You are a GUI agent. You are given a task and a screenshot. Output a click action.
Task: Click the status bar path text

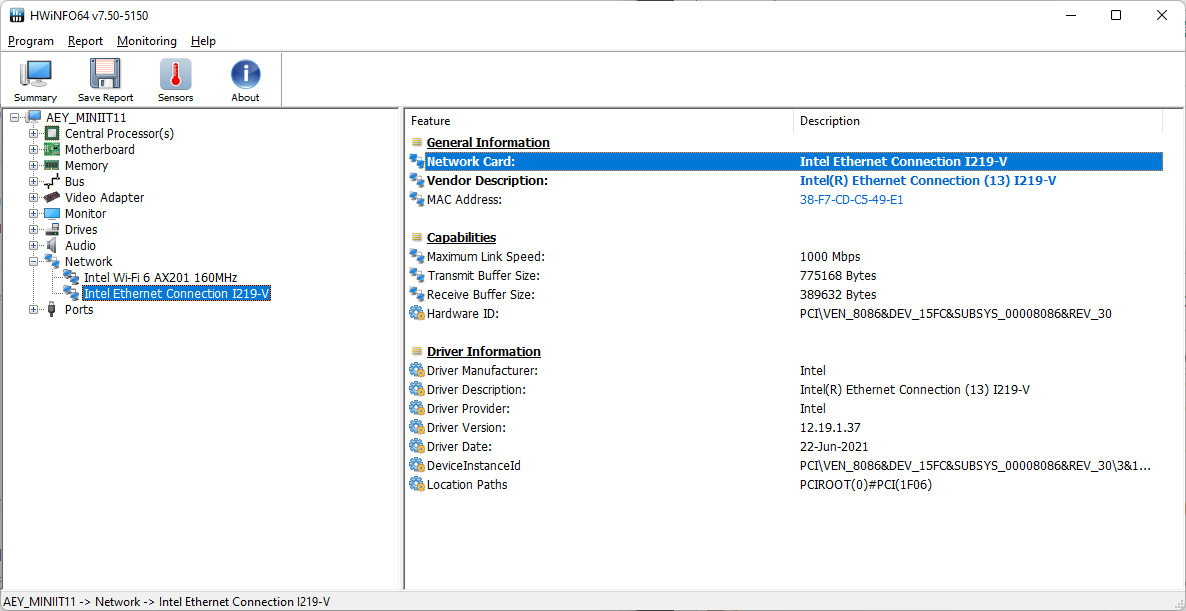(x=167, y=602)
